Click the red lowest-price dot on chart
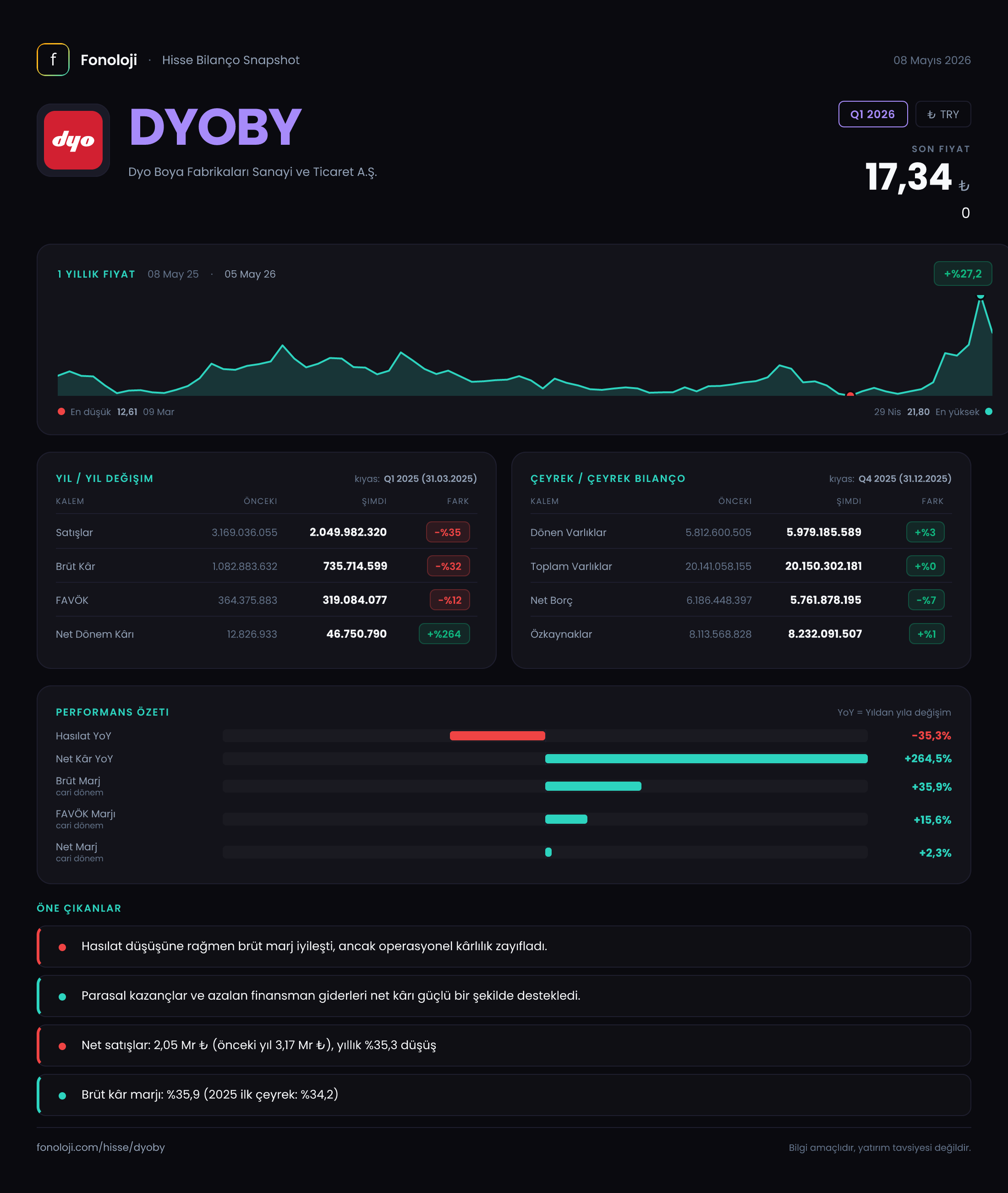The width and height of the screenshot is (1008, 1193). [x=850, y=394]
